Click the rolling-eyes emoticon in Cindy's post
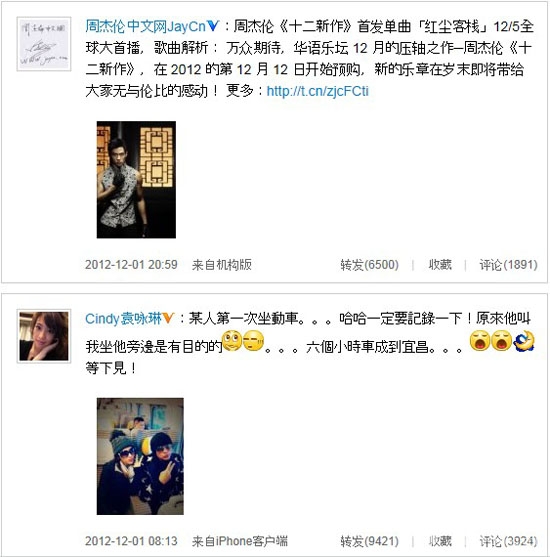Viewport: 550px width, 557px height. (x=232, y=341)
